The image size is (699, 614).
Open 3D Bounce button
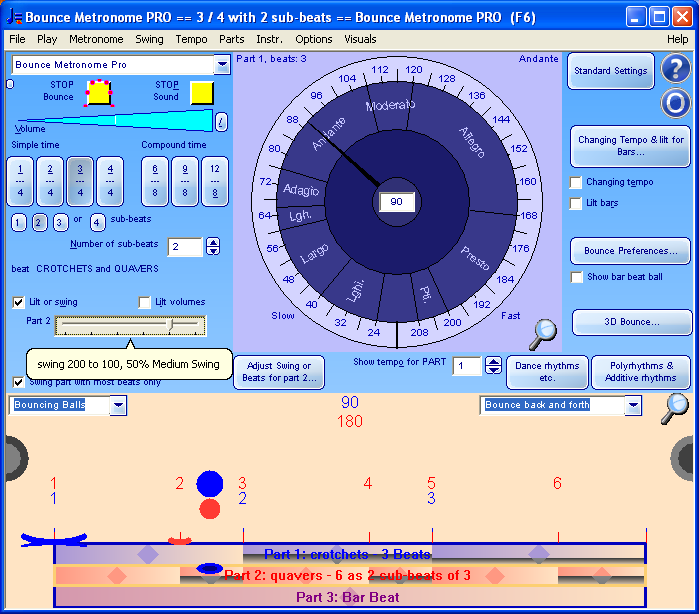(x=632, y=322)
